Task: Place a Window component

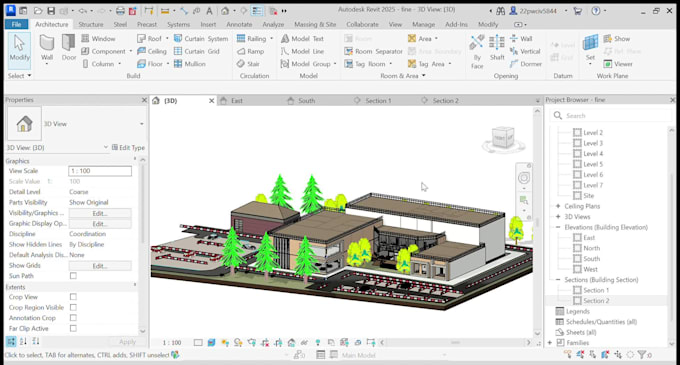Action: [98, 39]
